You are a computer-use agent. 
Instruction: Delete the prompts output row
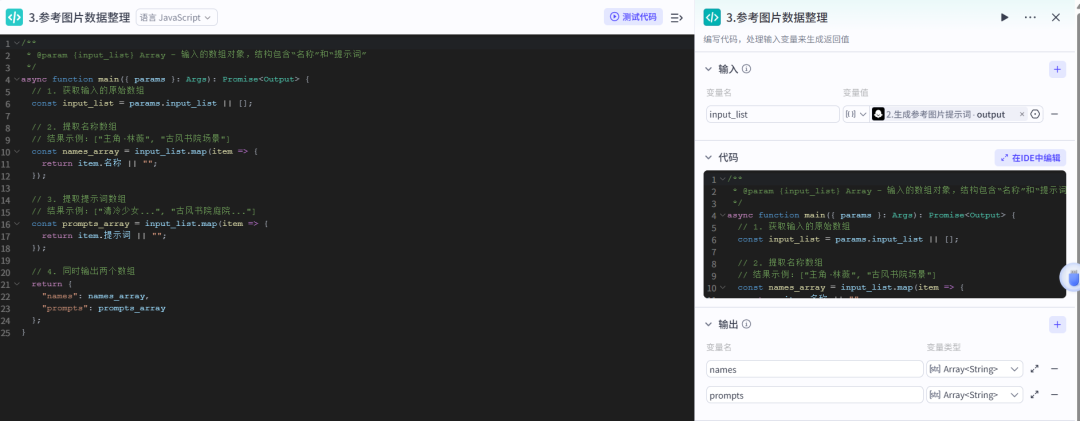pyautogui.click(x=1055, y=395)
